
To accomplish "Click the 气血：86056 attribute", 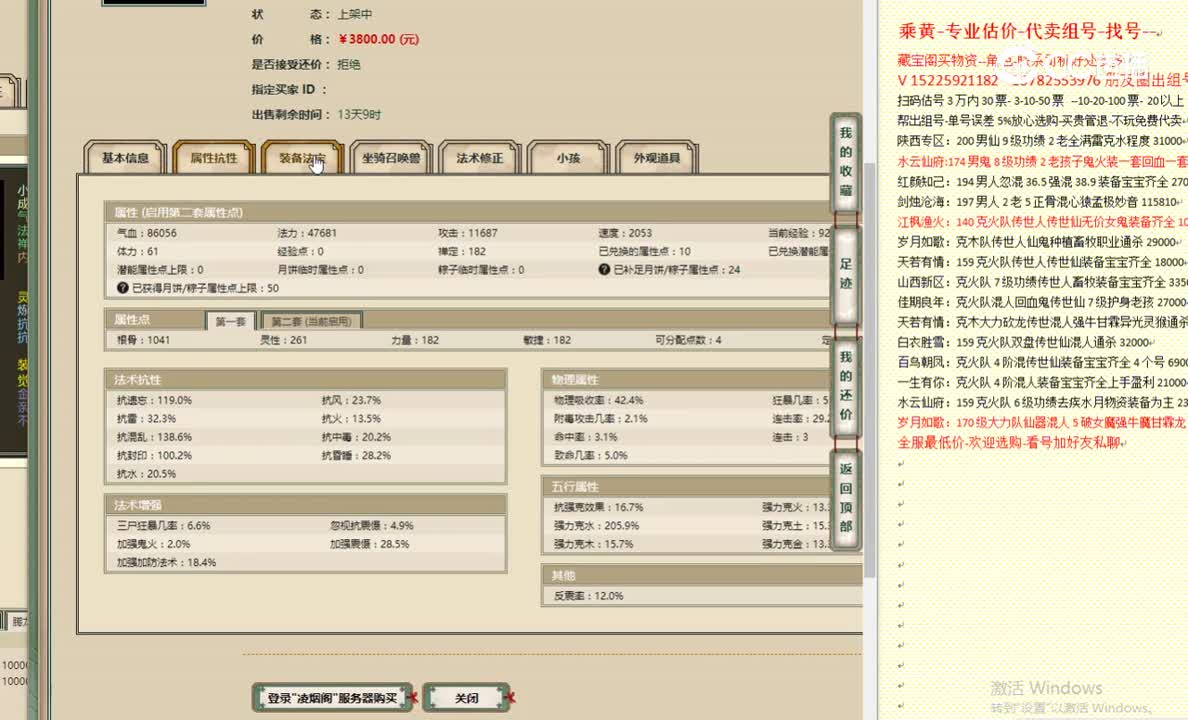I will [147, 233].
